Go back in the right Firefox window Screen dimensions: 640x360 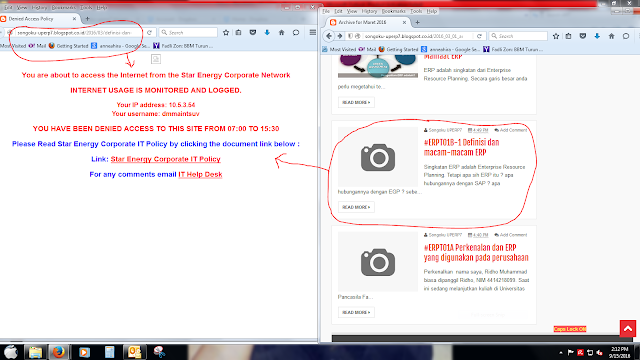coord(329,36)
